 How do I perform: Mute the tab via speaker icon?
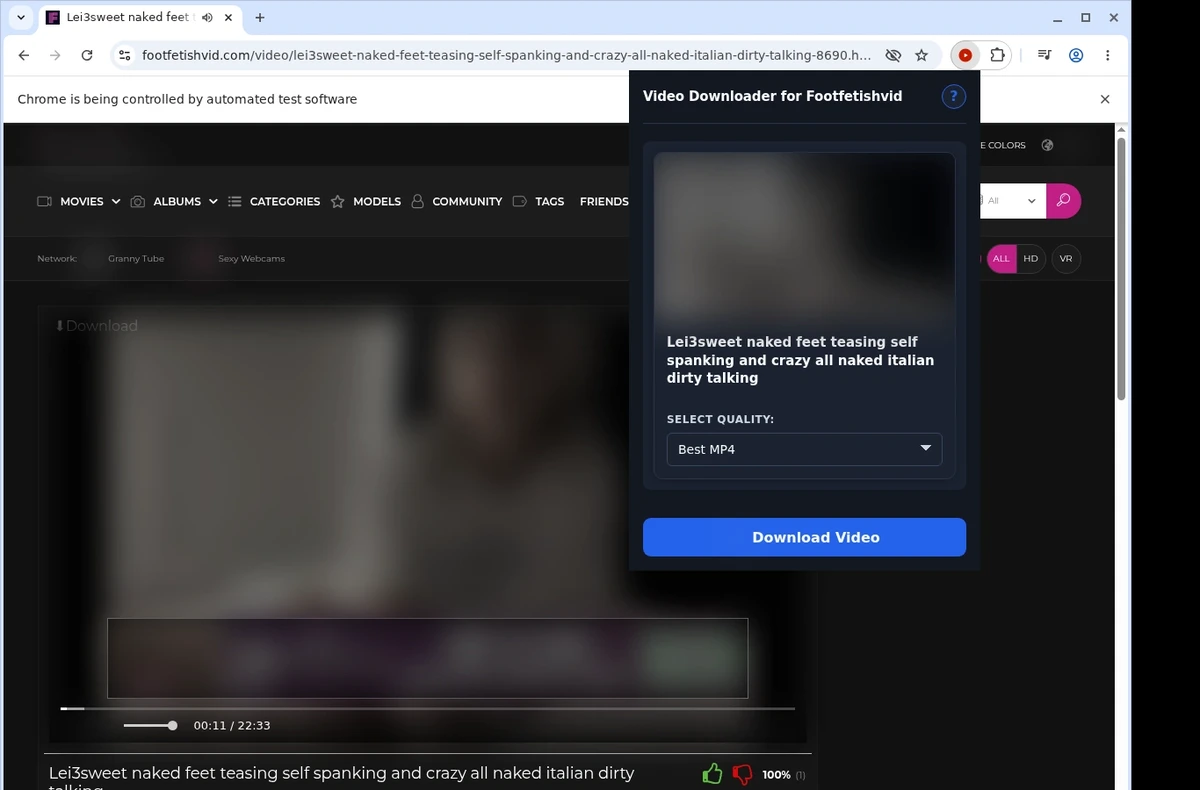pos(207,17)
